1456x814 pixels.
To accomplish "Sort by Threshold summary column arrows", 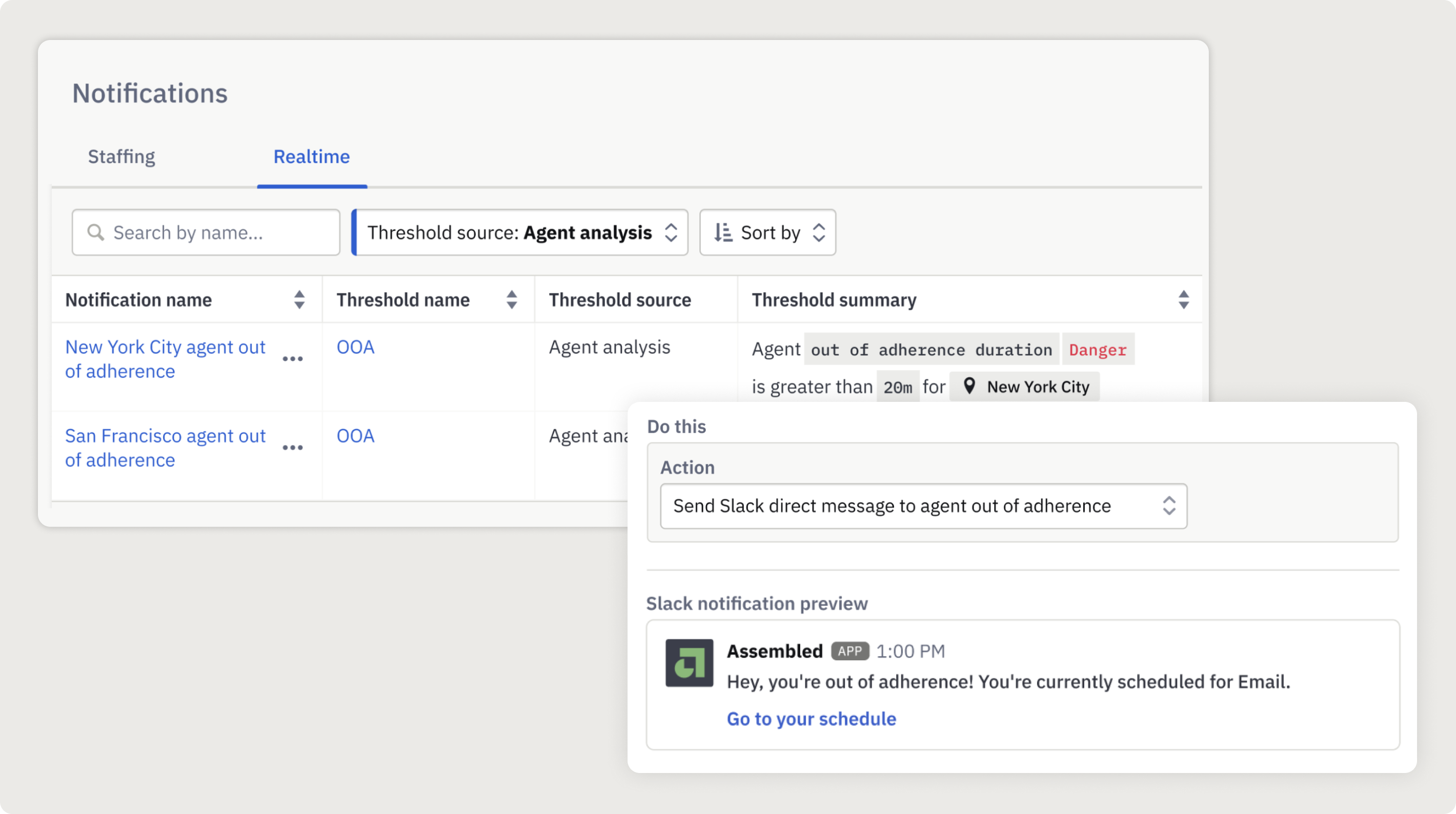I will 1183,299.
